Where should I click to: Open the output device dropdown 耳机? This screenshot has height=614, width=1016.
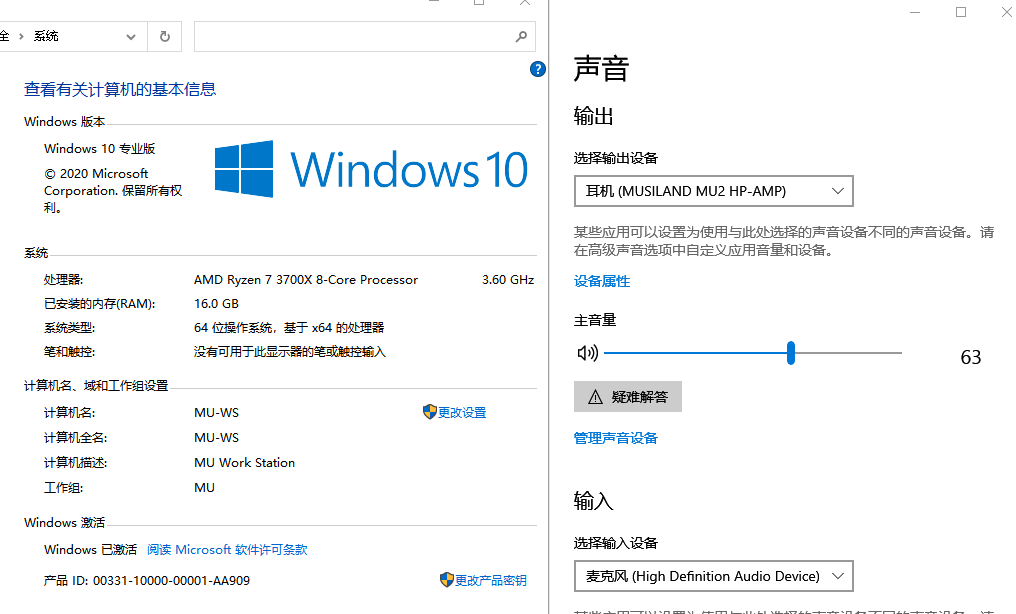[713, 191]
